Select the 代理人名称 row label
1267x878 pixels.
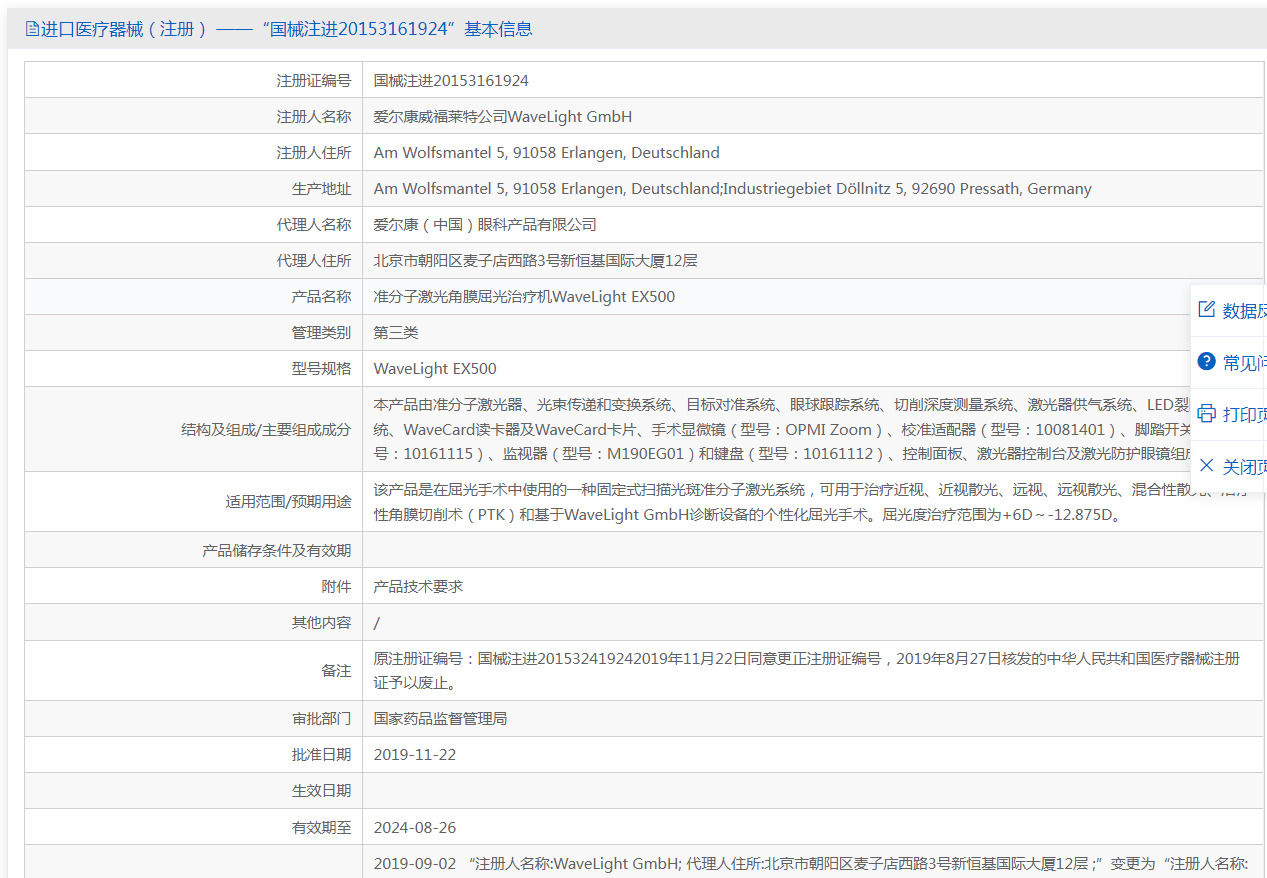point(314,225)
